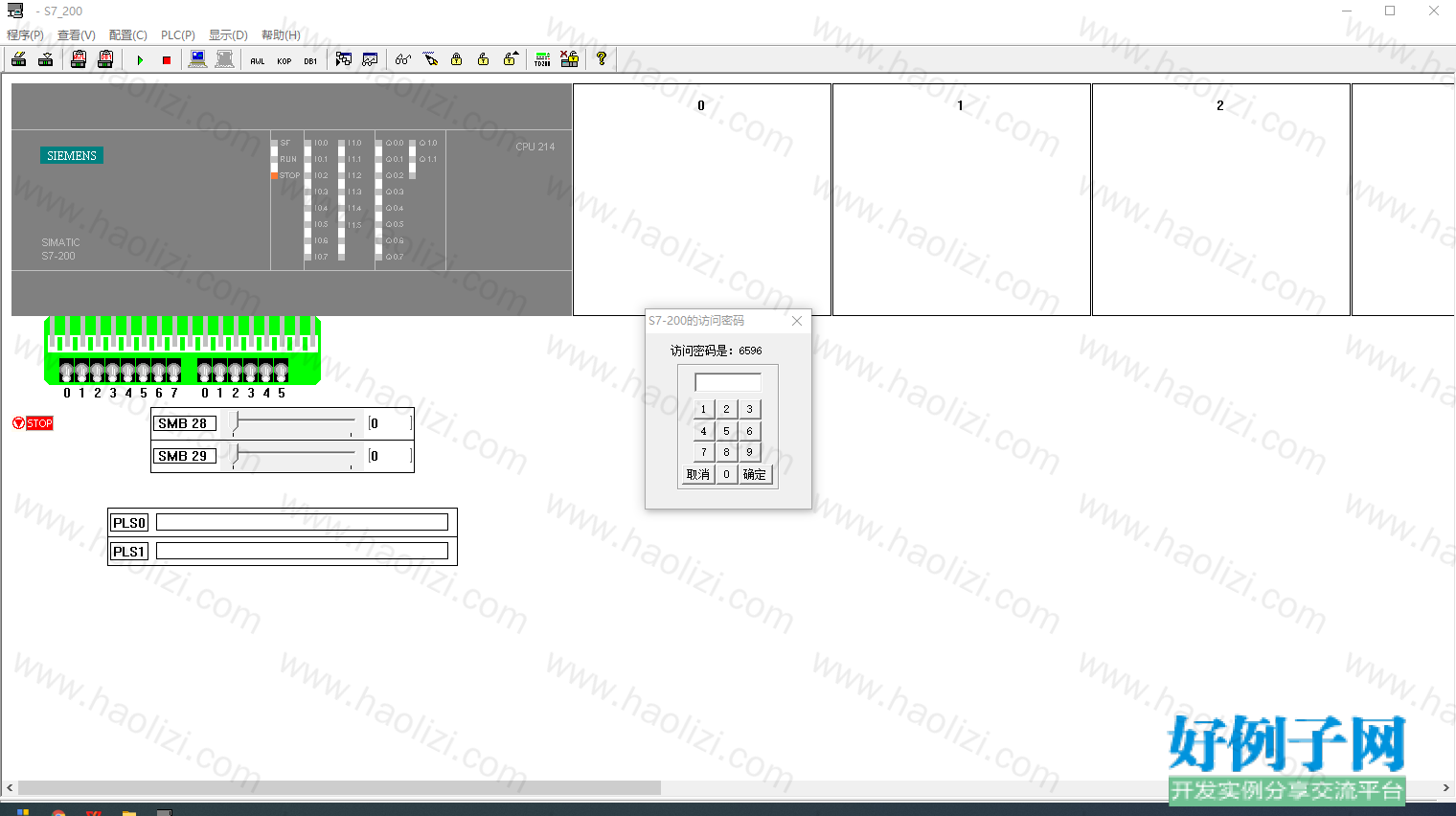Click the open yellow padlock icon
The height and width of the screenshot is (816, 1456).
(484, 59)
